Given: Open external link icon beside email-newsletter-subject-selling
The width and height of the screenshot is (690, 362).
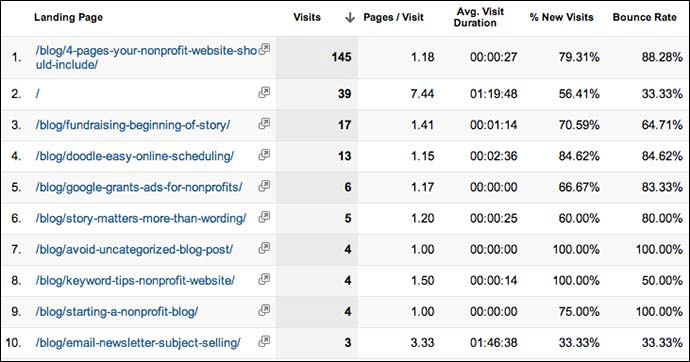Looking at the screenshot, I should [x=264, y=341].
